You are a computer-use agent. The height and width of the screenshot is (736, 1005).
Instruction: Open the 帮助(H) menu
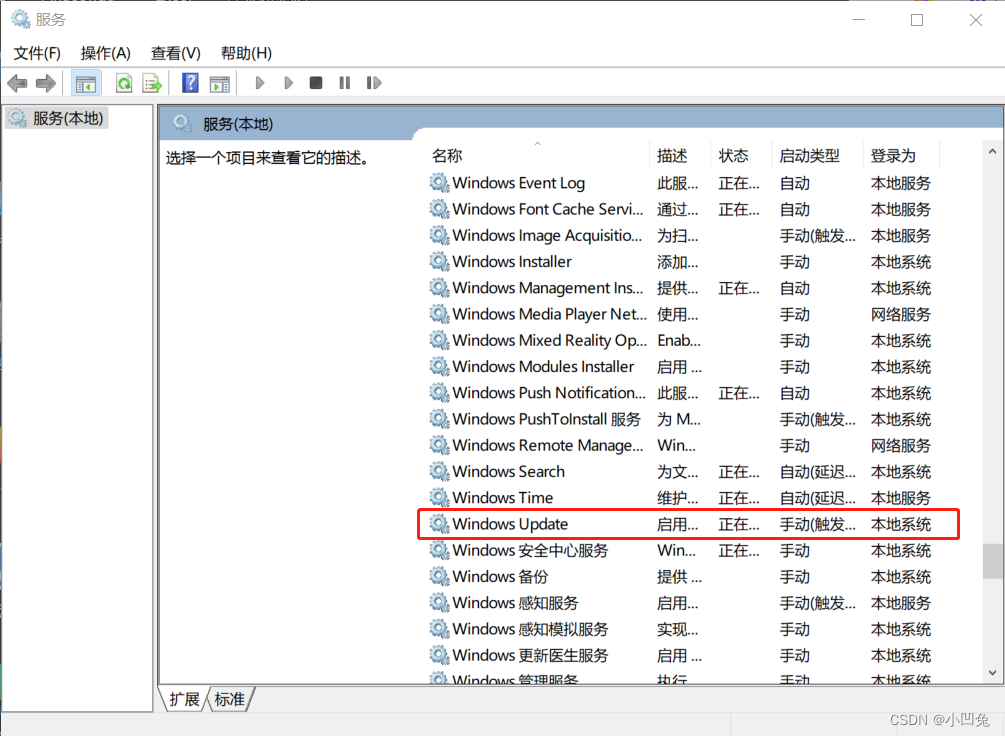coord(246,53)
